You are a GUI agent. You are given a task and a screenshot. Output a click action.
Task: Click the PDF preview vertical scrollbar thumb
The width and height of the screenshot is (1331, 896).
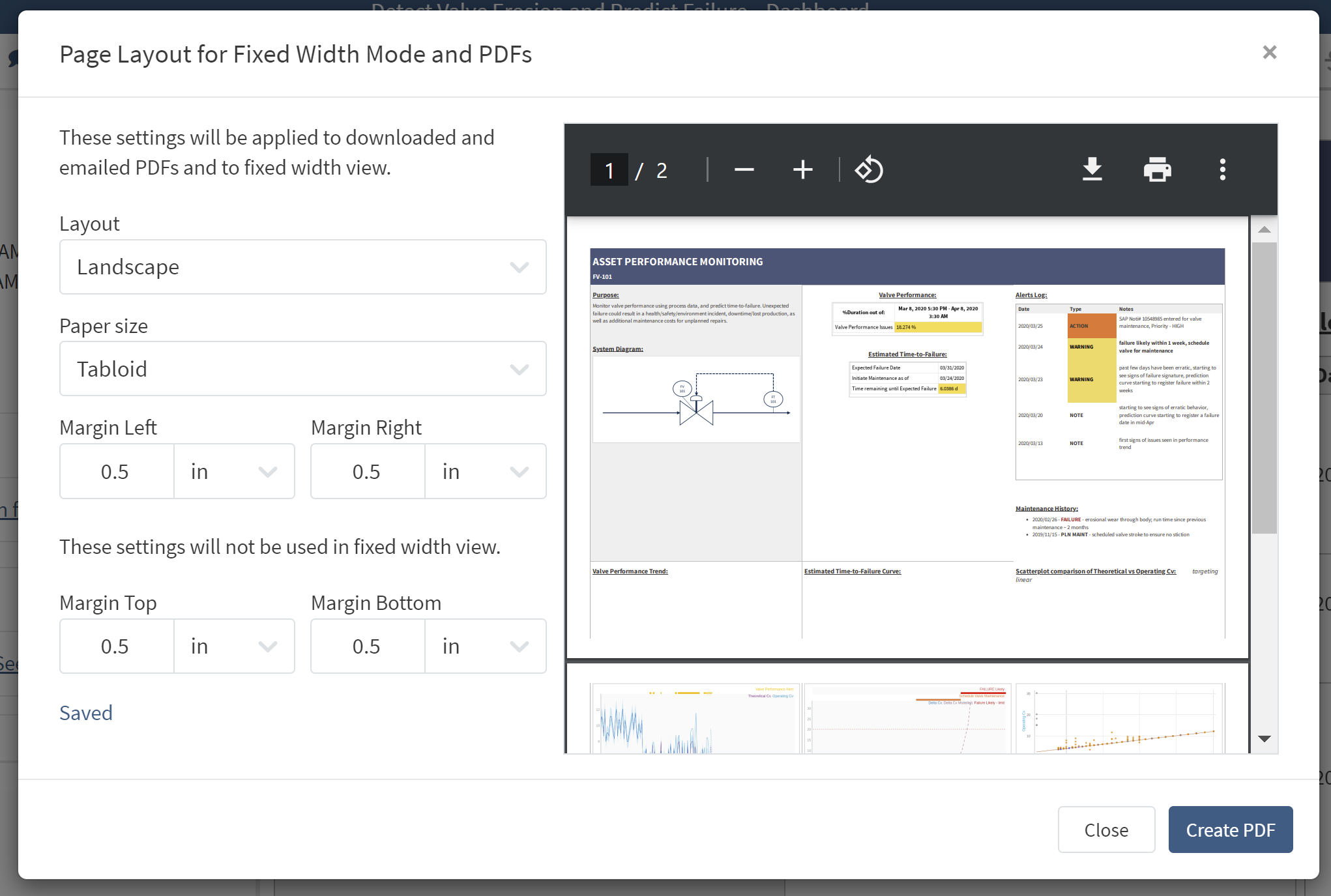1264,388
